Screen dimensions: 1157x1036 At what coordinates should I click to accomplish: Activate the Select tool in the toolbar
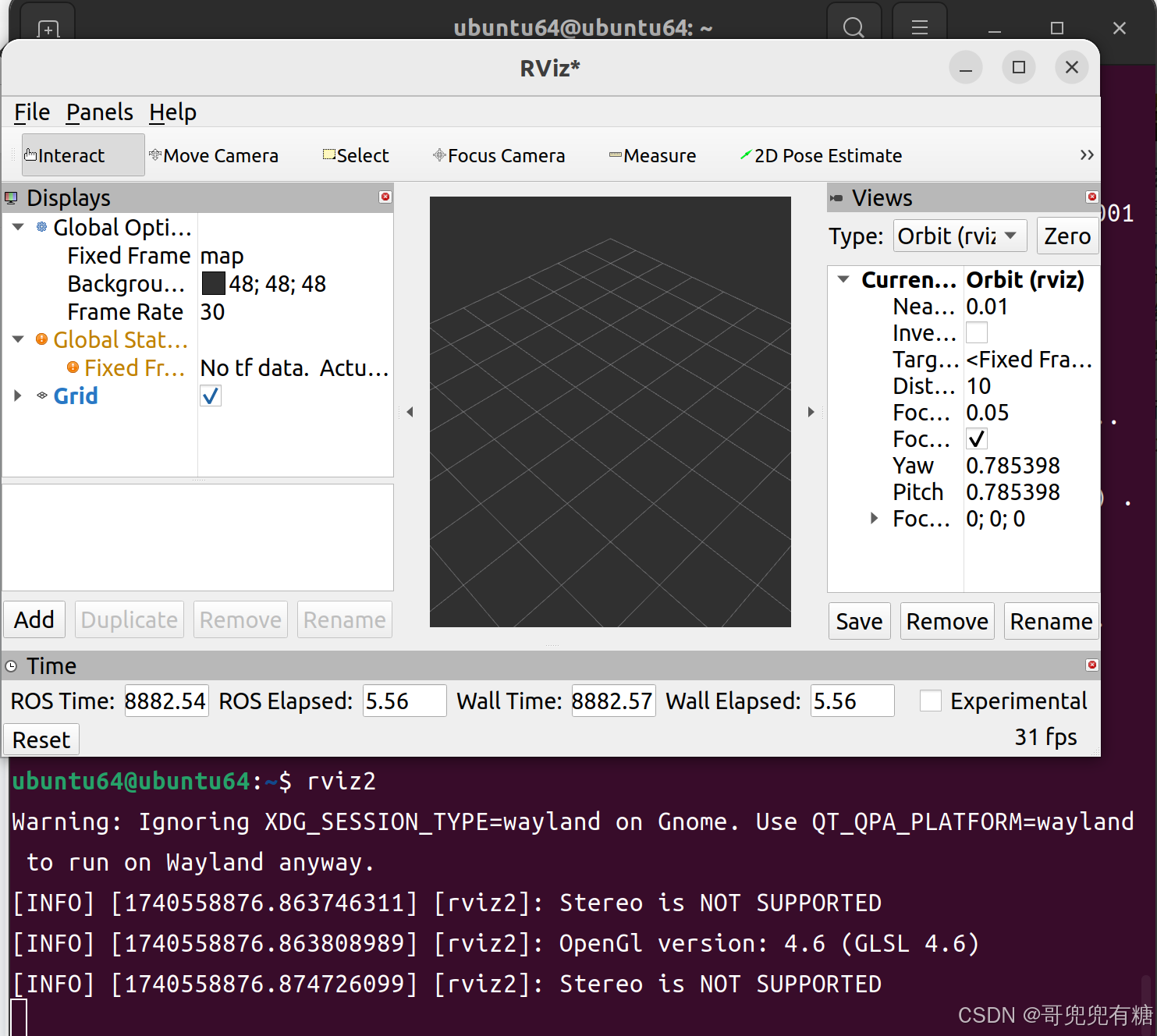click(356, 154)
